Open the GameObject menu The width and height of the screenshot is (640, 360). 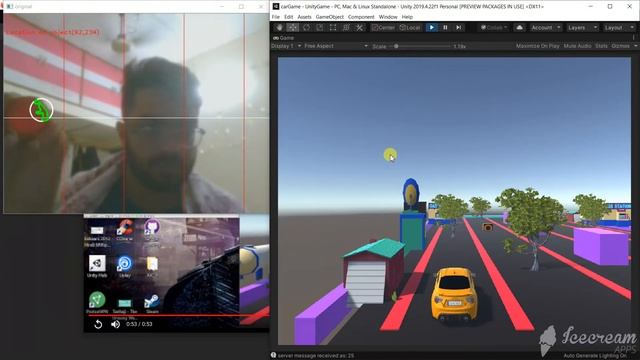click(330, 17)
